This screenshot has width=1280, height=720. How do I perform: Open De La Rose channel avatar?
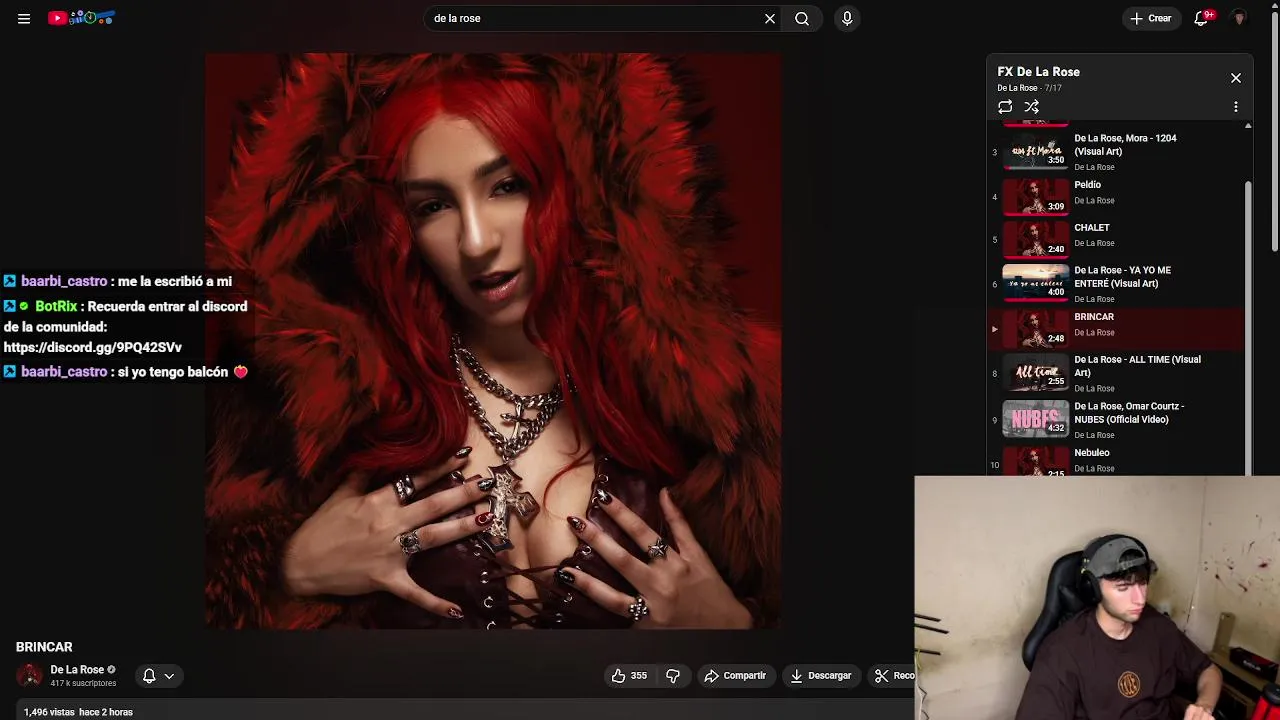click(29, 676)
